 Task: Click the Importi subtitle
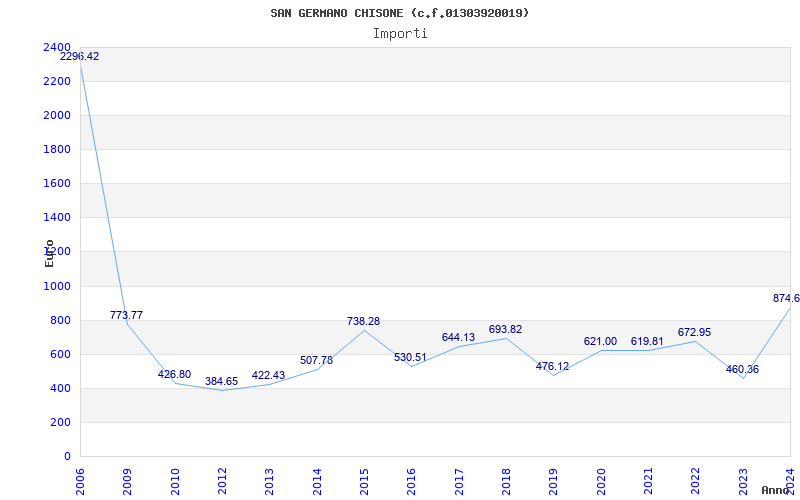click(x=400, y=34)
